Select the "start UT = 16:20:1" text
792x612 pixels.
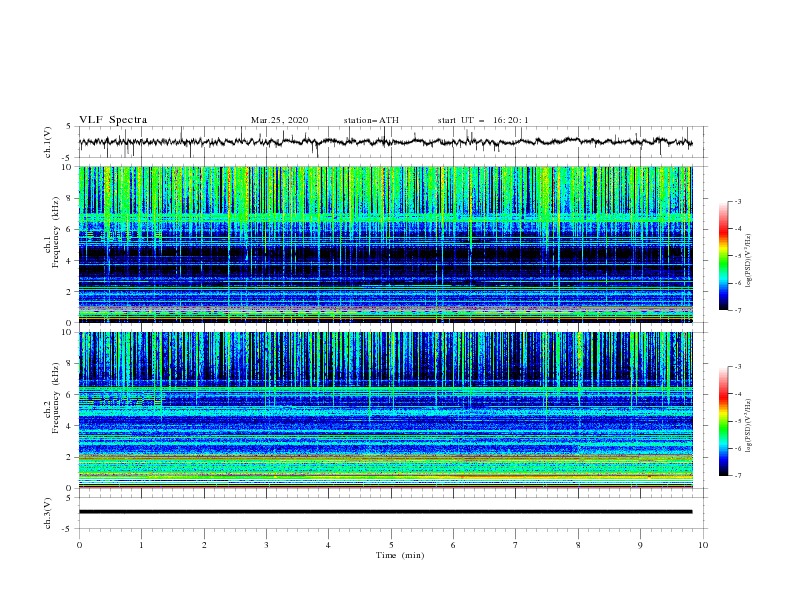(x=483, y=120)
